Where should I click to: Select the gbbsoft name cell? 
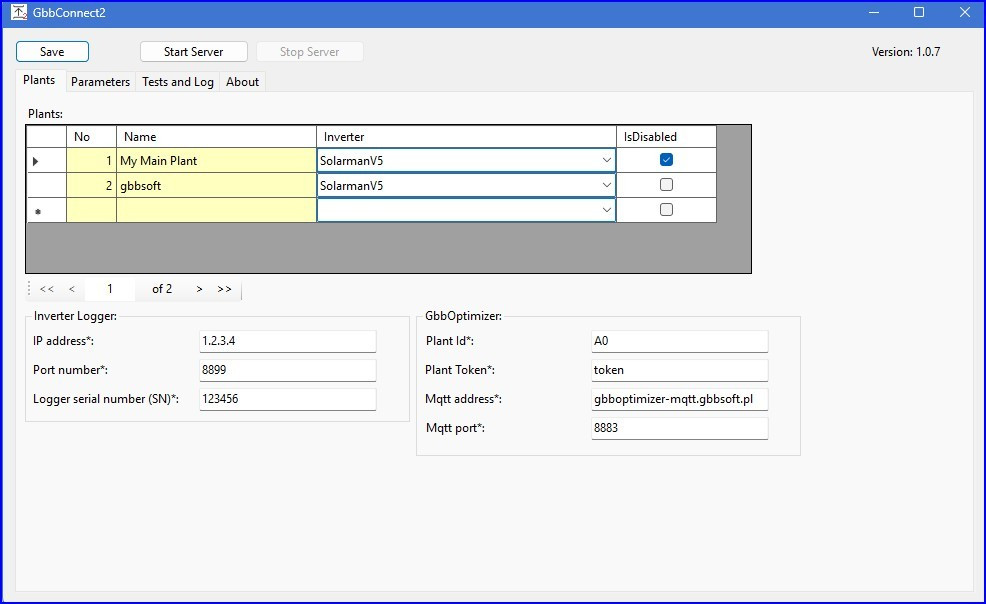click(x=216, y=185)
